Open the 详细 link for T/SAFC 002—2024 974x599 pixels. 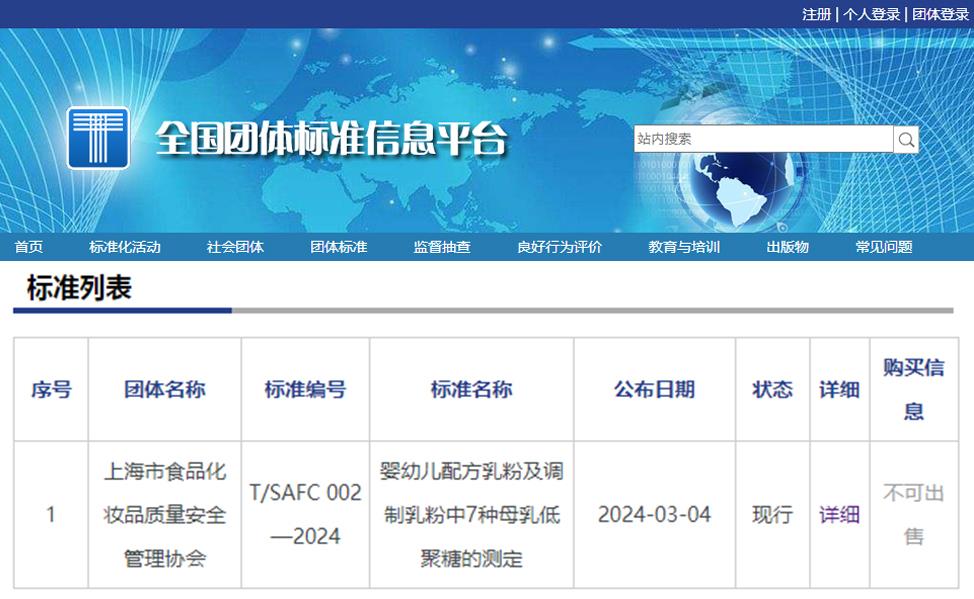pos(839,515)
